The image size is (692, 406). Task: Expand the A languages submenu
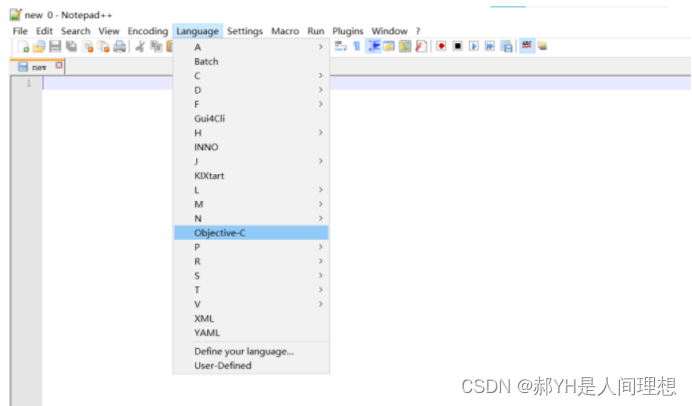tap(251, 47)
